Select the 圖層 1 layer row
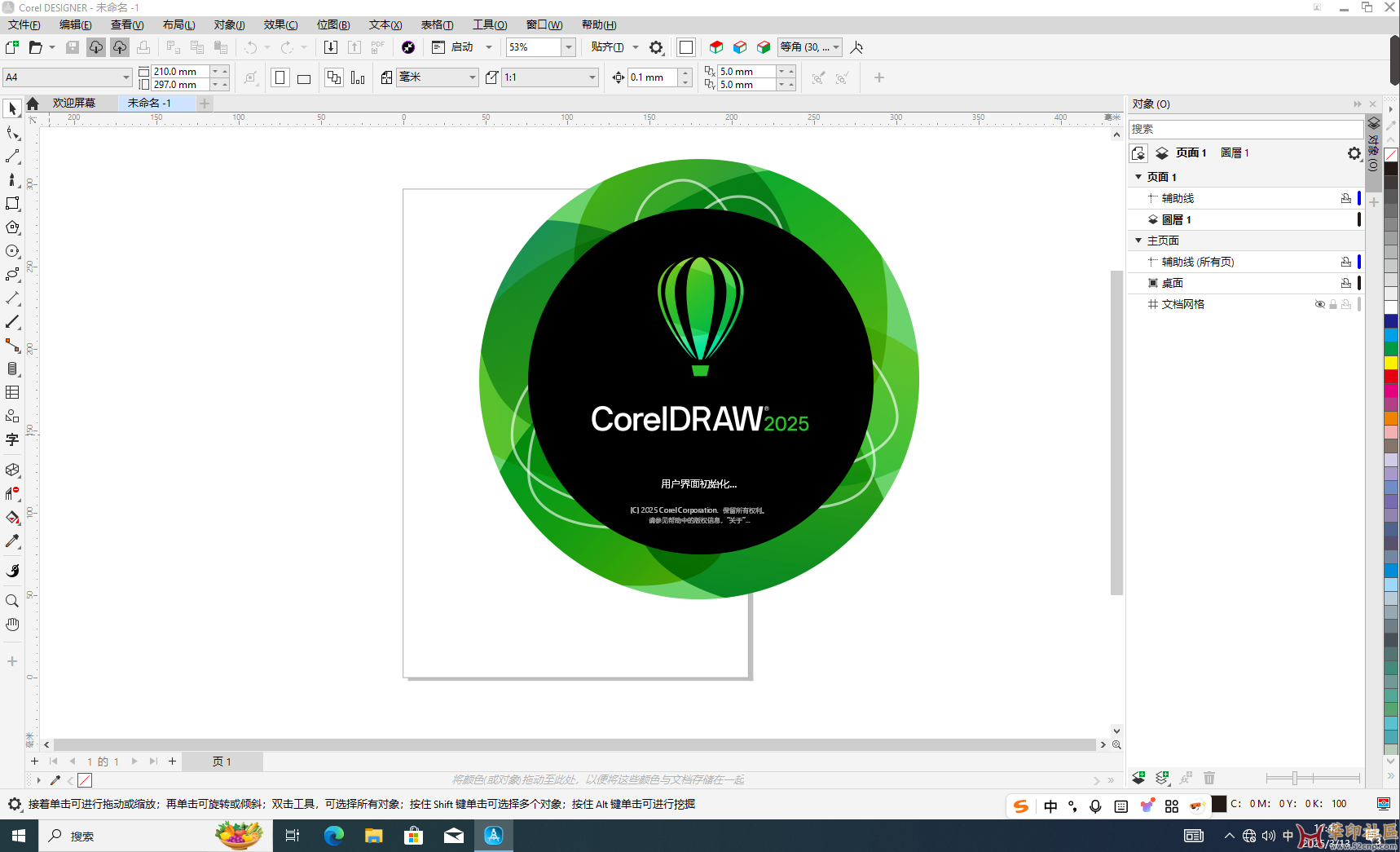This screenshot has height=852, width=1400. tap(1245, 219)
